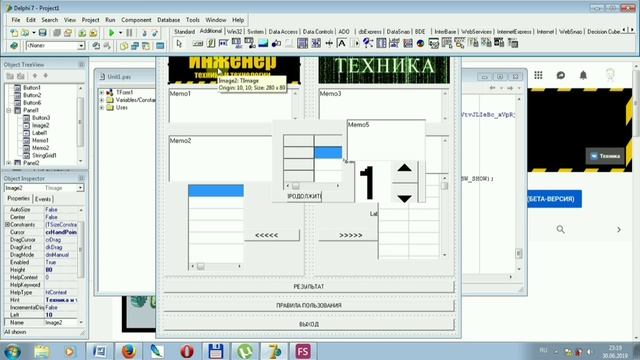Click apps grid icon in browser window
640x360 pixels.
[538, 75]
